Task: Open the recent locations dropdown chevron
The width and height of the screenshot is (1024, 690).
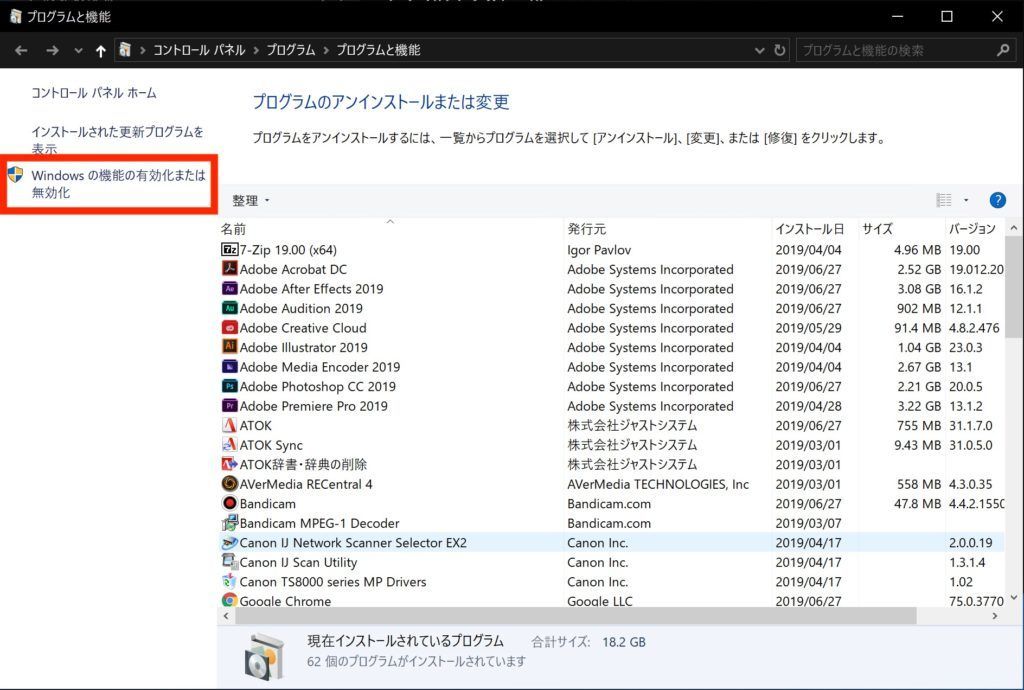Action: click(x=78, y=50)
